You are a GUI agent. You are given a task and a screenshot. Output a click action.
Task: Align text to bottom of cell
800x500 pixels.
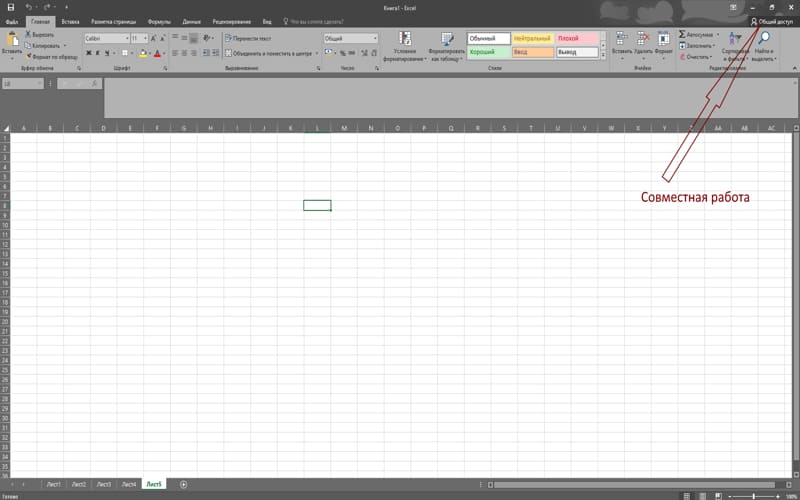(x=193, y=38)
